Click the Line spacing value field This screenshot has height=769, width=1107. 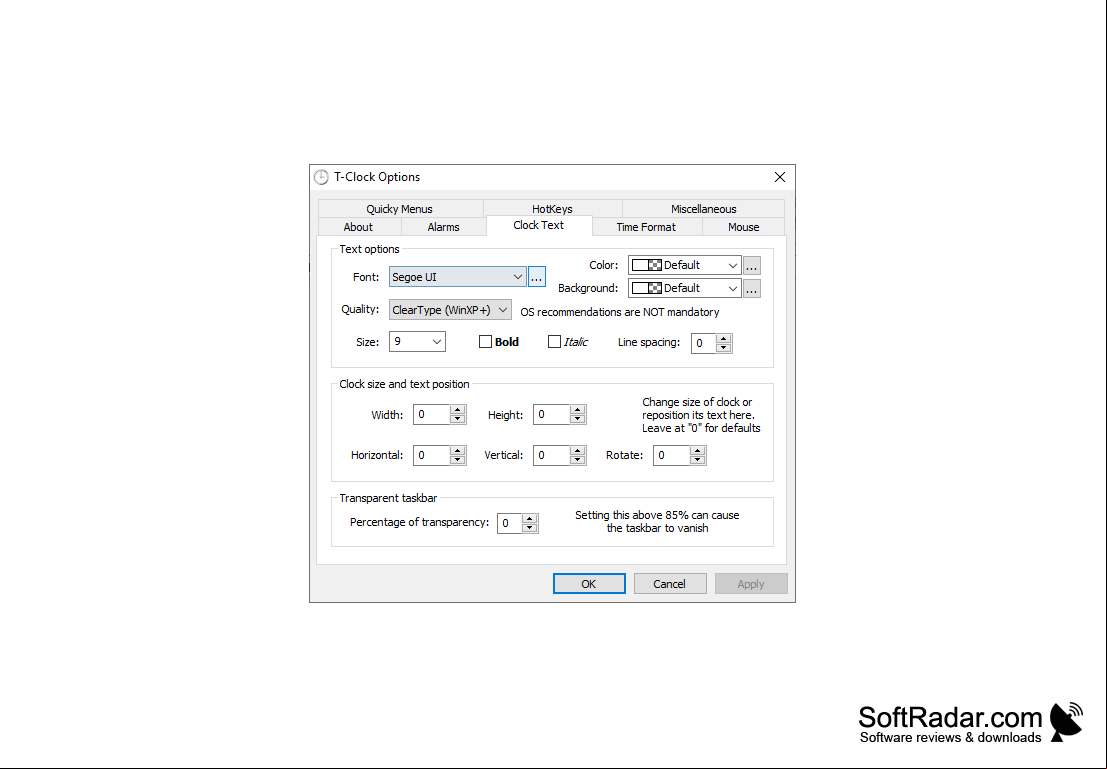pyautogui.click(x=703, y=343)
